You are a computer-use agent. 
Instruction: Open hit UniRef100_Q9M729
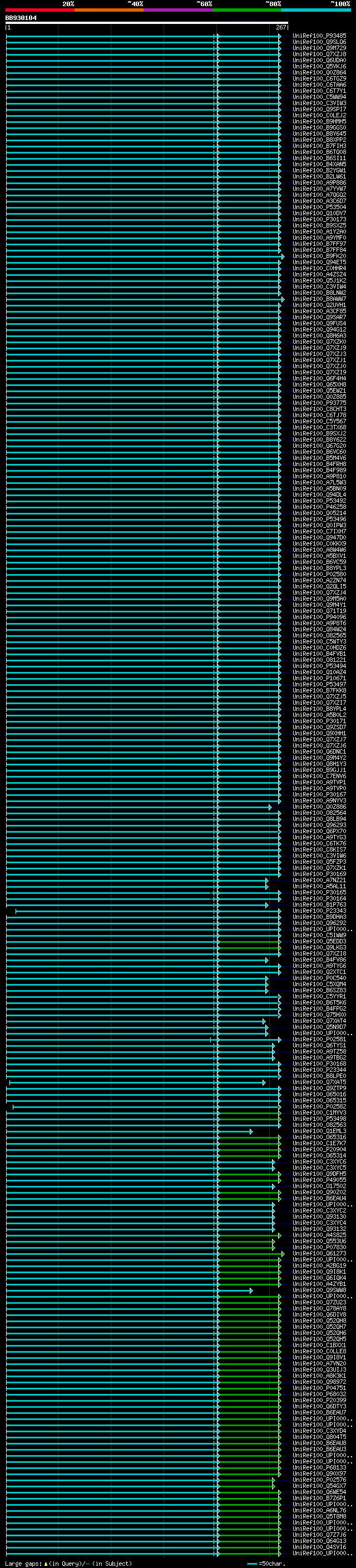click(319, 48)
